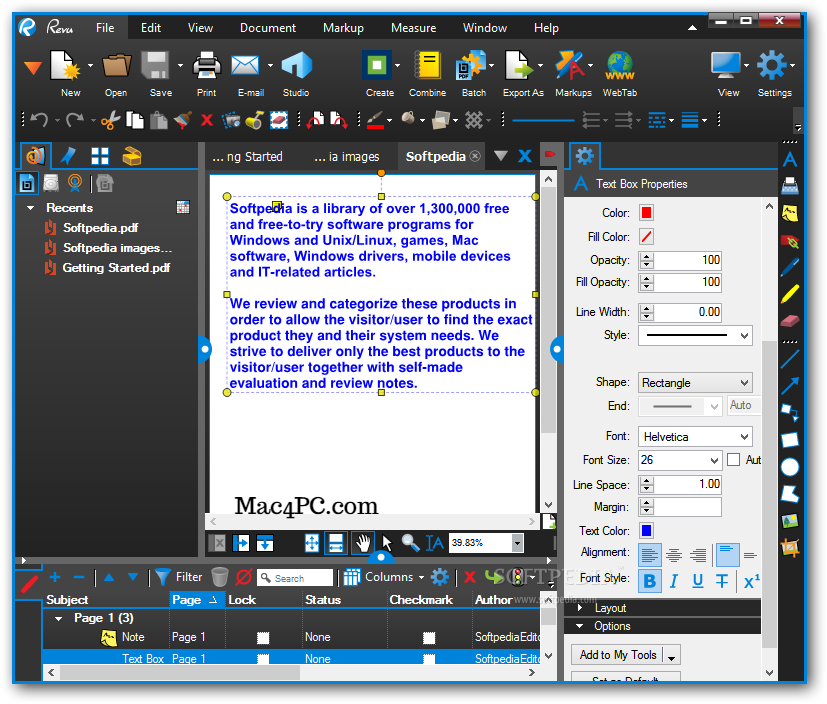
Task: Open the Font Size dropdown showing 26
Action: [x=679, y=460]
